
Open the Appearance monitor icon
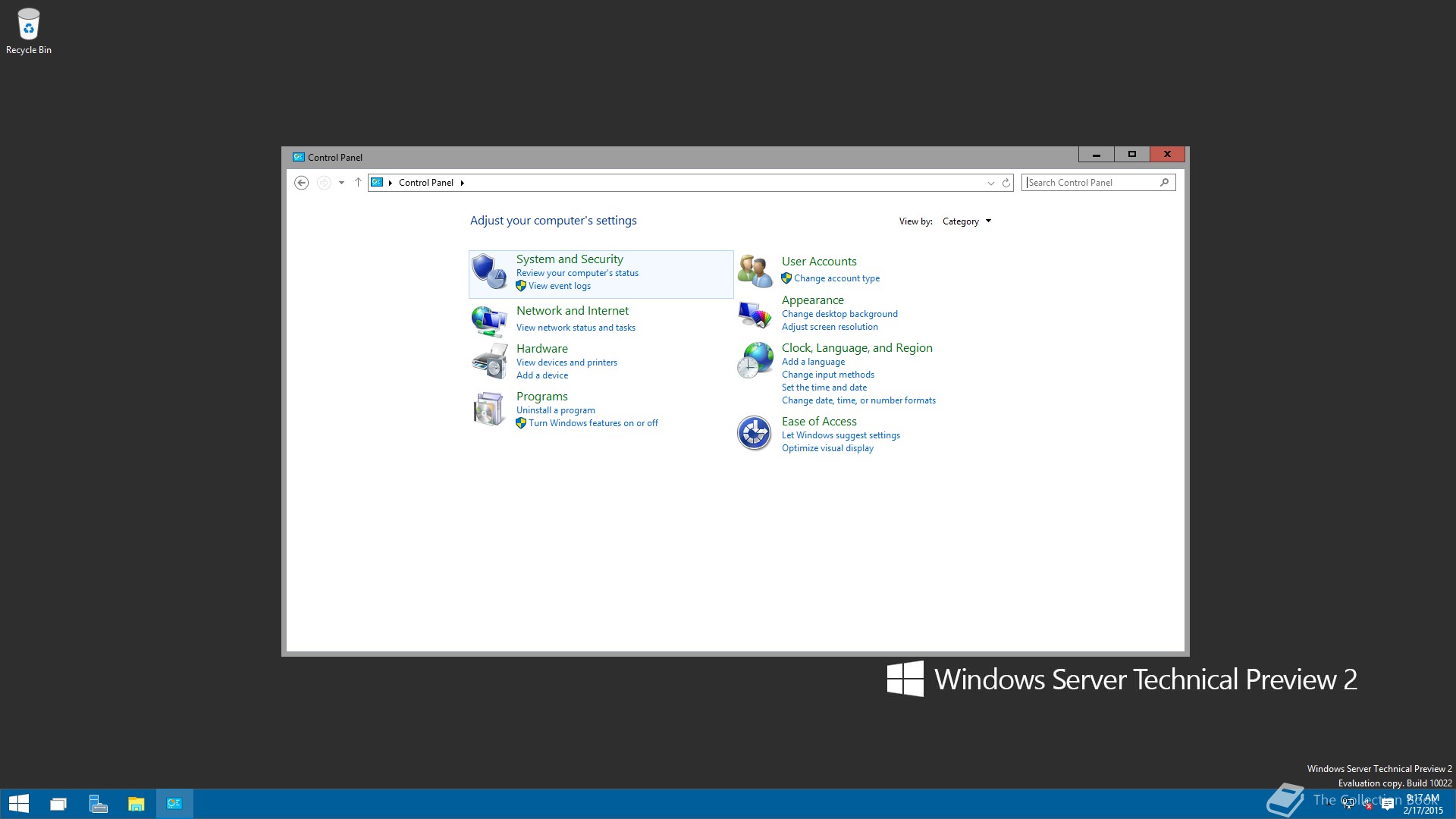coord(755,314)
